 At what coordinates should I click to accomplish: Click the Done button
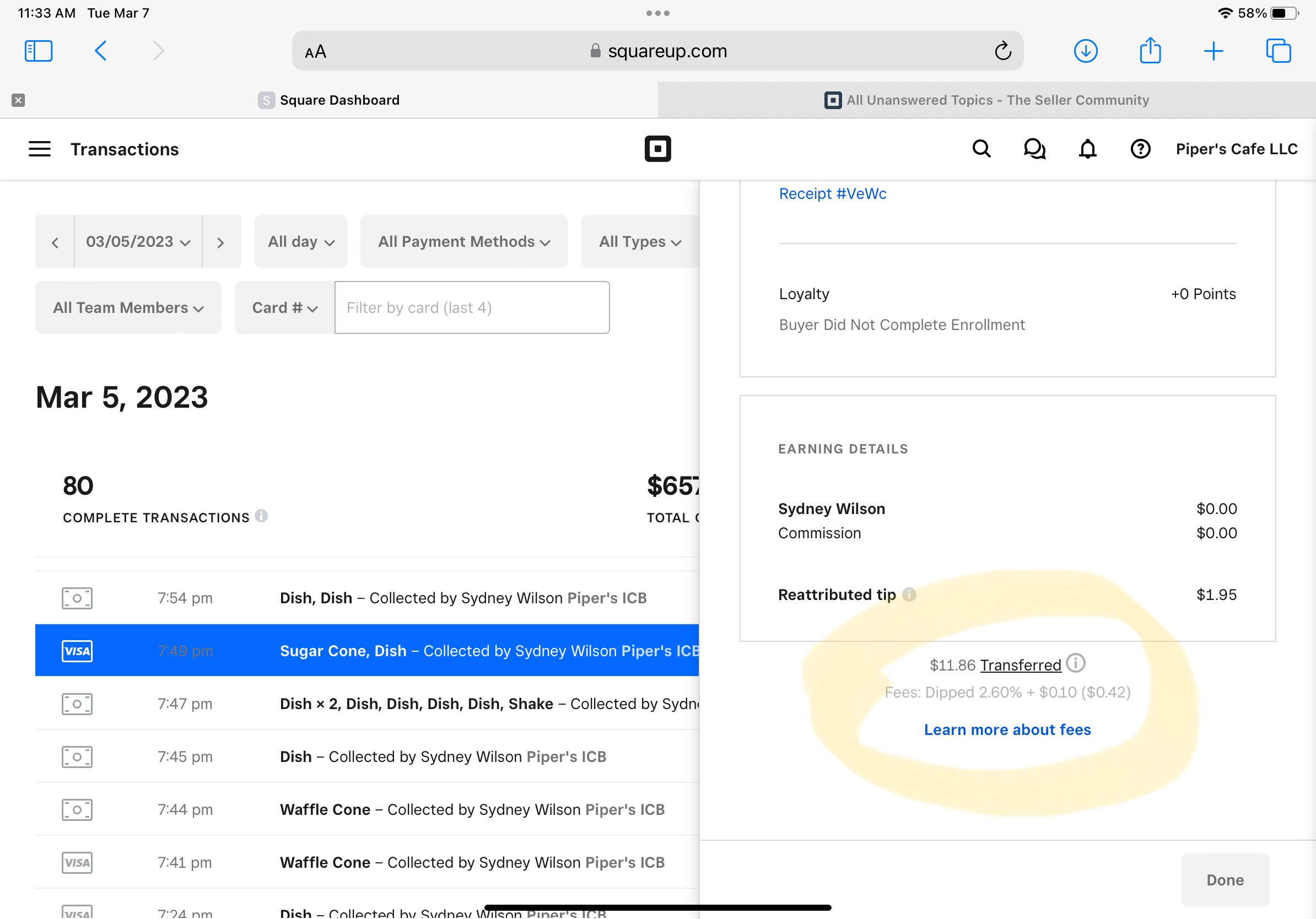(x=1225, y=879)
